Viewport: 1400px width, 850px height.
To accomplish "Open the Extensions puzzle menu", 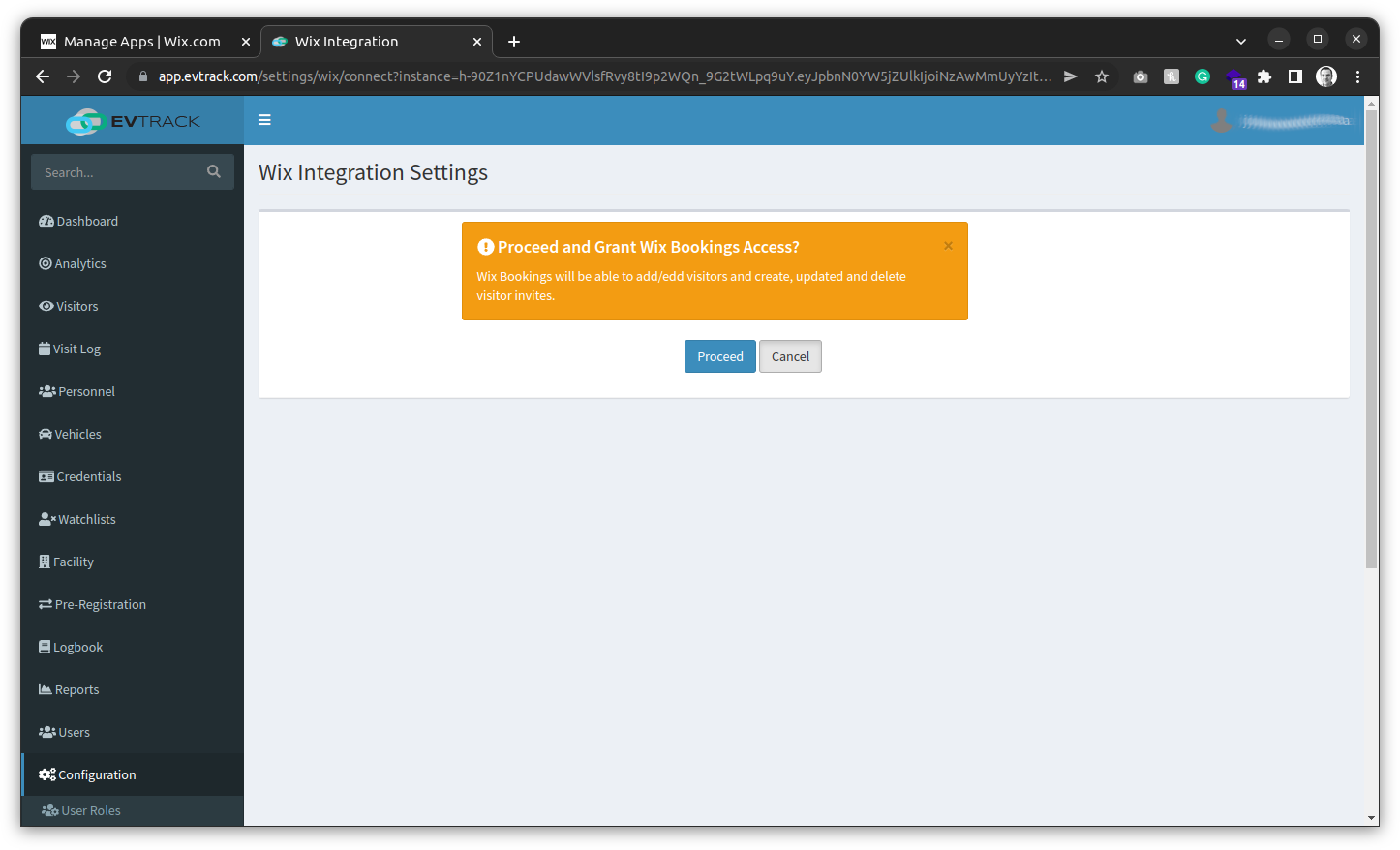I will [x=1264, y=76].
